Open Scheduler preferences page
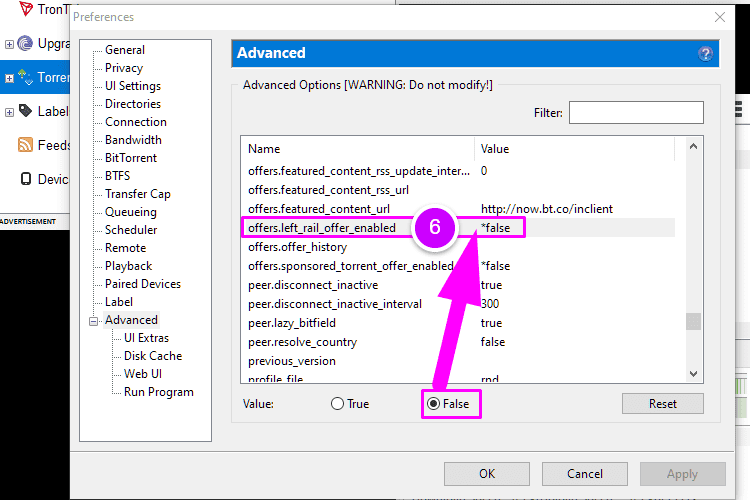750x500 pixels. coord(131,230)
